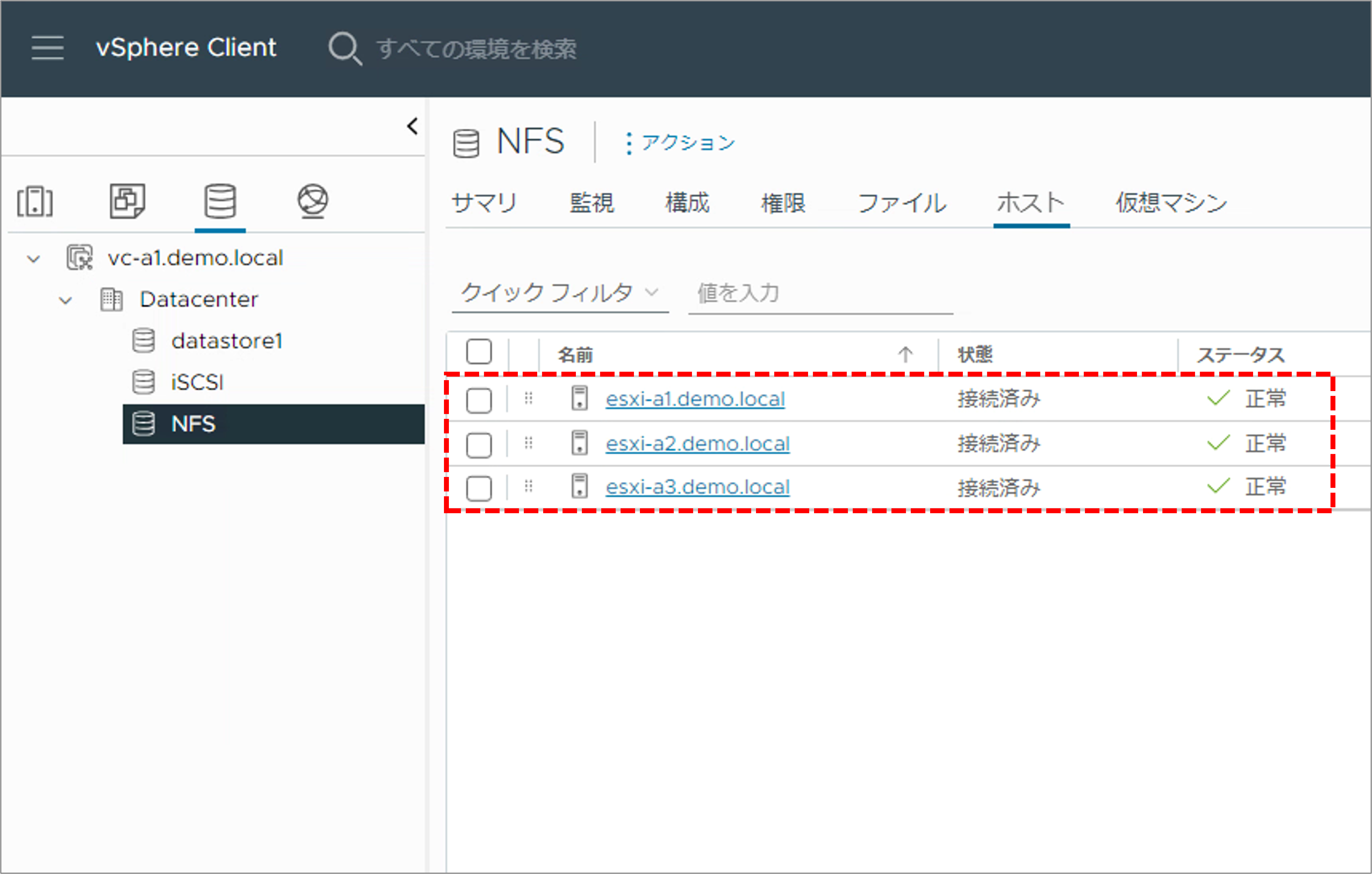Open the サマリ tab
Screen dimensions: 1372x874
(484, 203)
